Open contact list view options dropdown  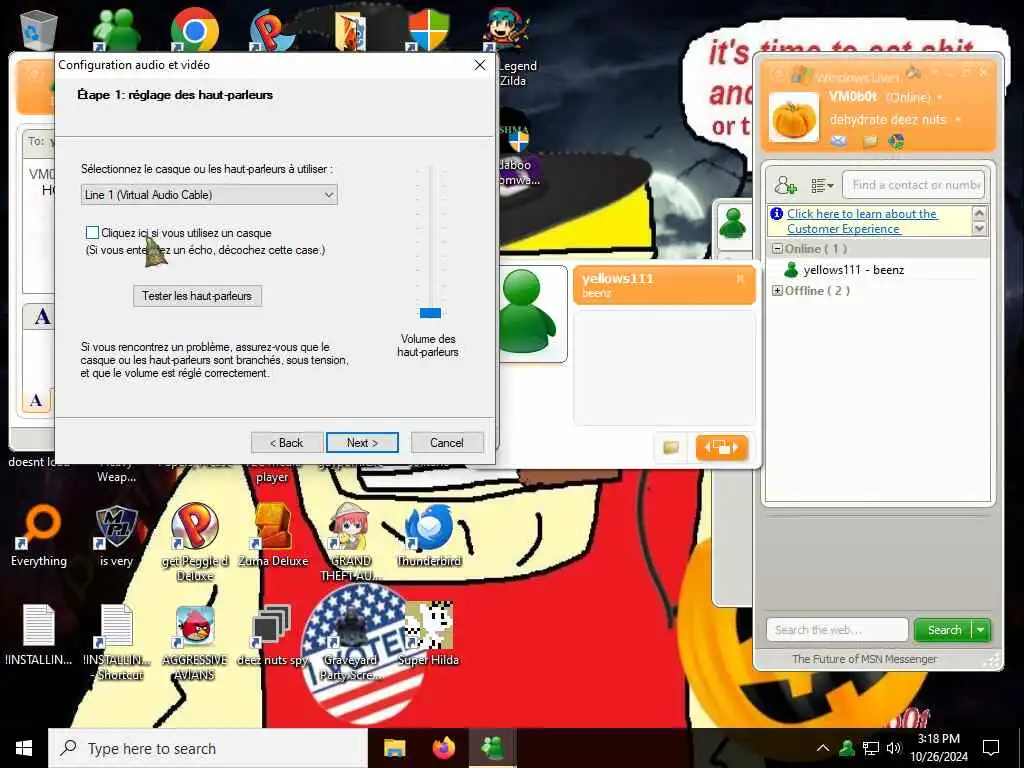point(822,185)
